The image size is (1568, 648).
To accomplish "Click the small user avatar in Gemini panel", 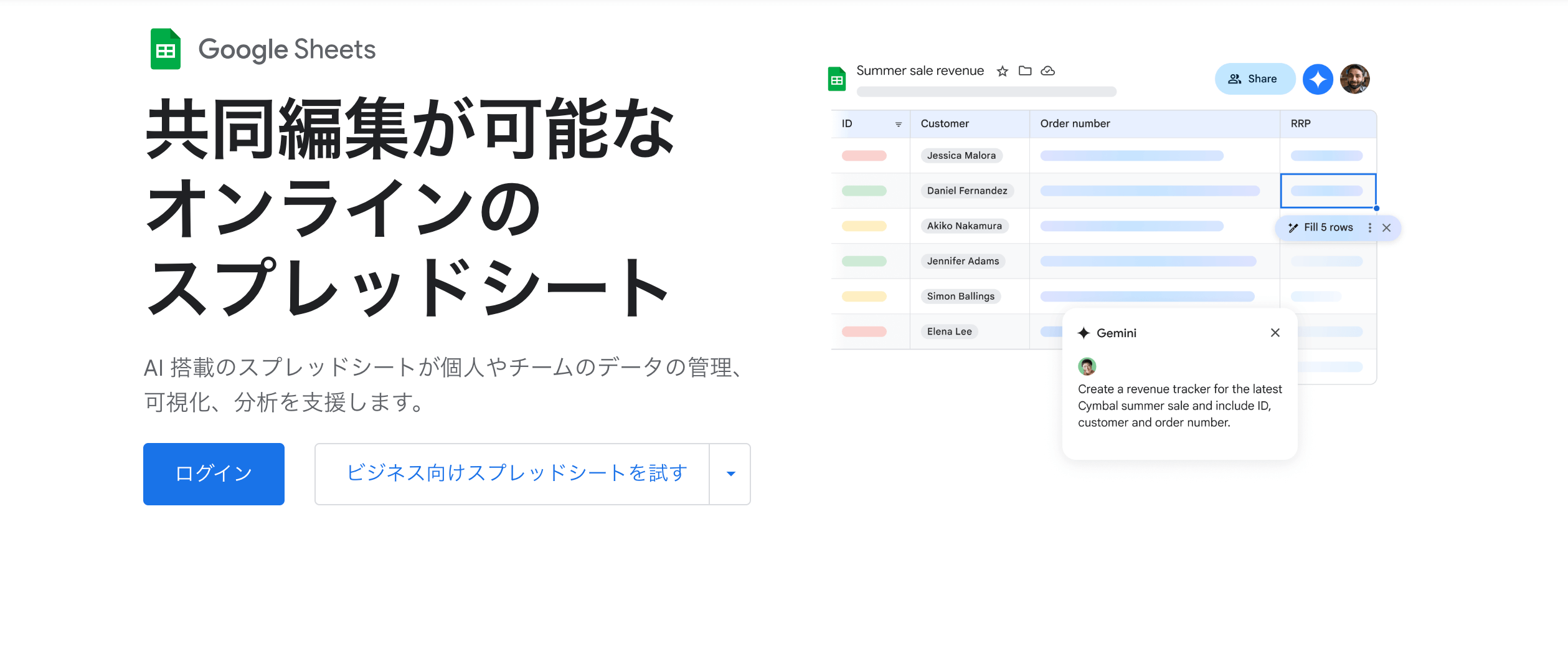I will tap(1087, 366).
